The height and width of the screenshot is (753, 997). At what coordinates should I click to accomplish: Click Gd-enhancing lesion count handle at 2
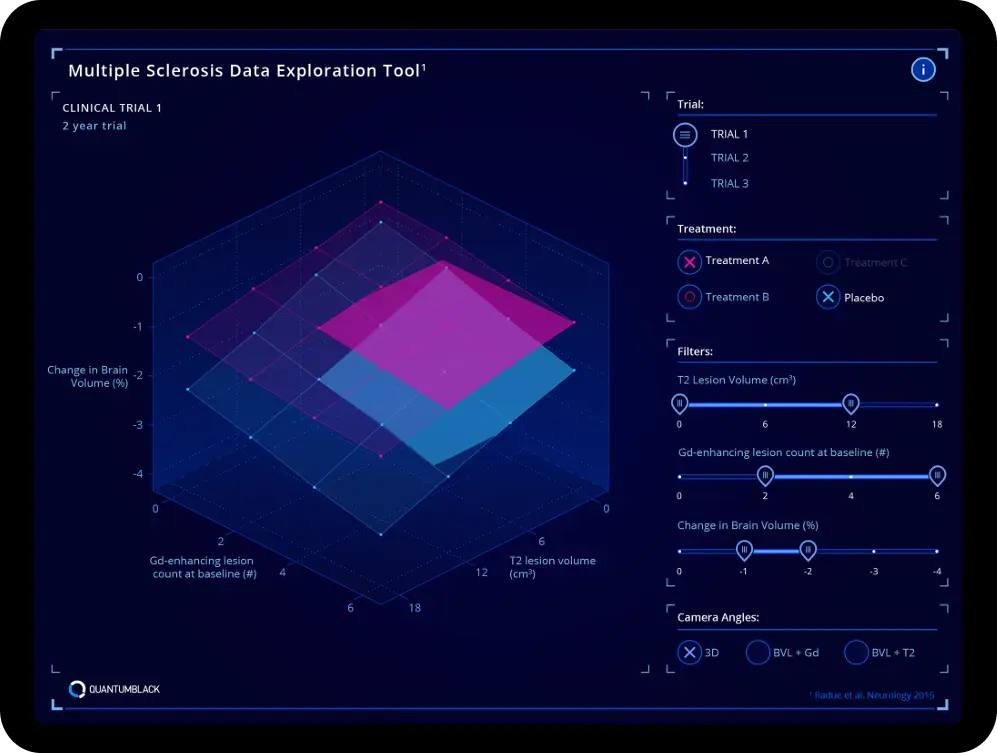coord(765,475)
